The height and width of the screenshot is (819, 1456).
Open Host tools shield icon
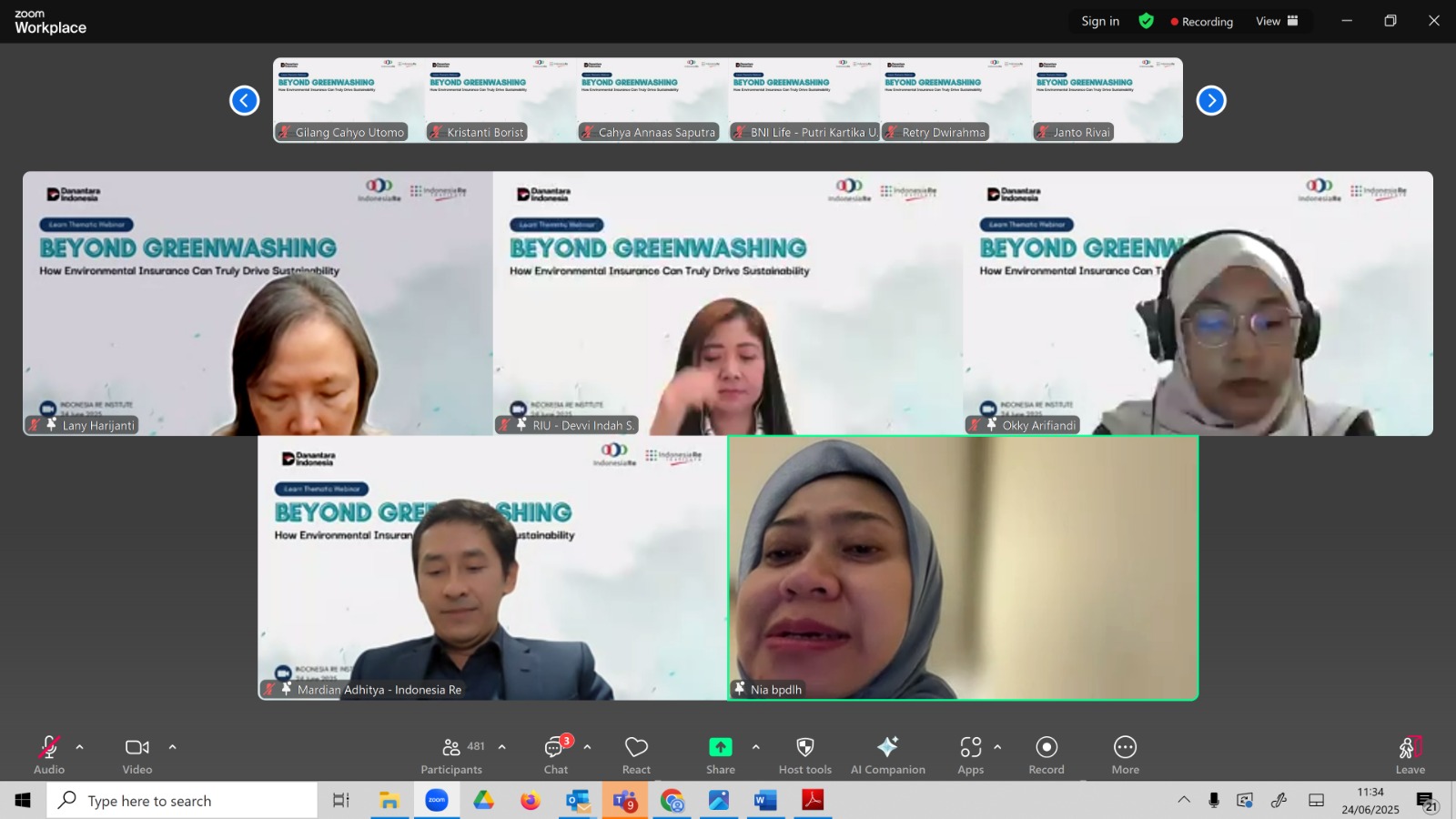804,755
